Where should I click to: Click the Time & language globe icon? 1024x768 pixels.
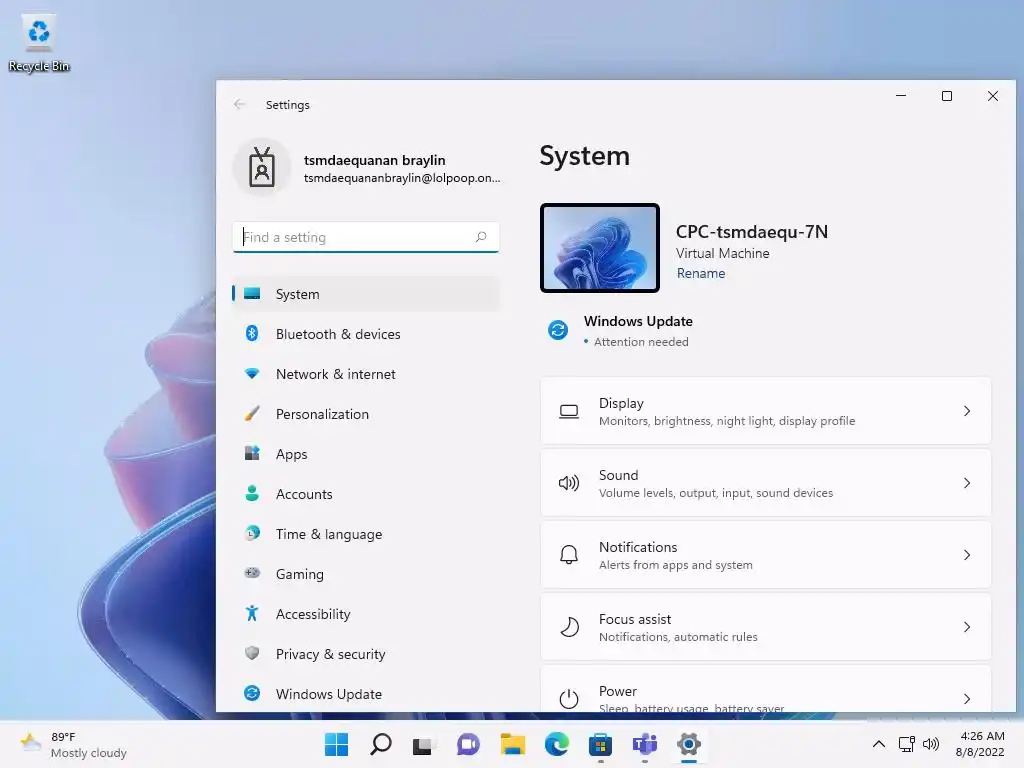coord(252,534)
